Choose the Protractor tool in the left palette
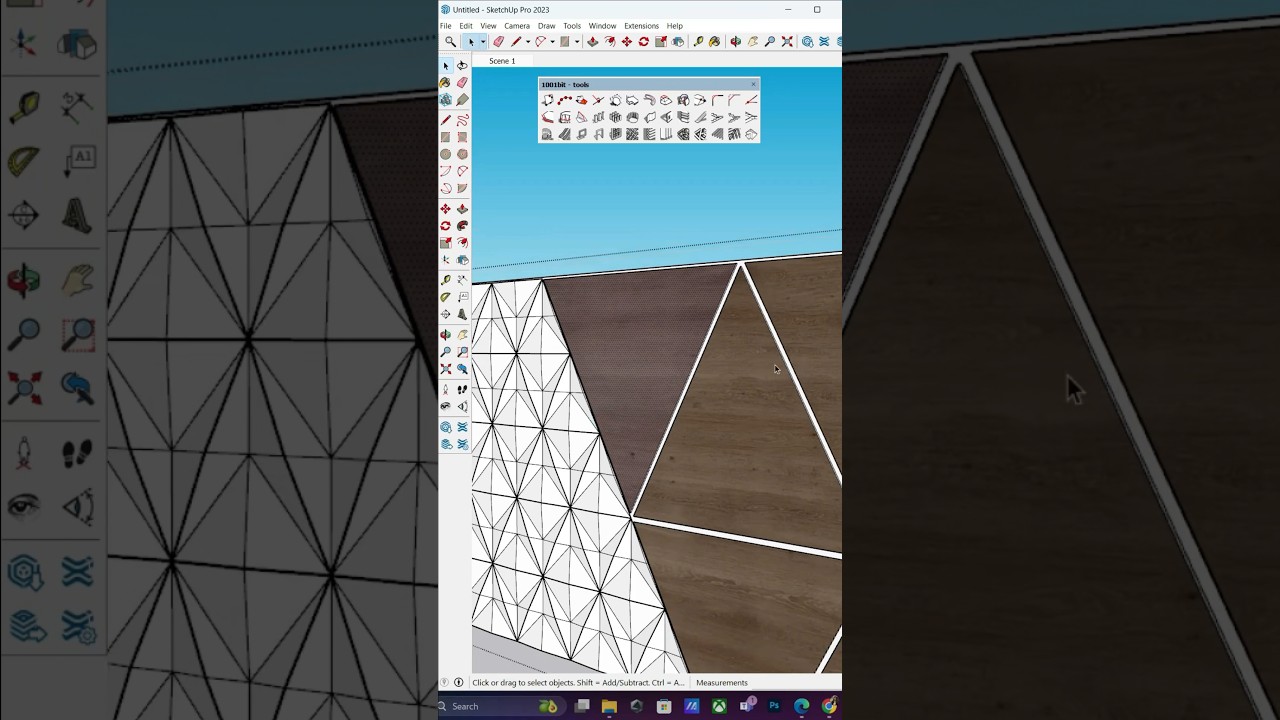Screen dimensions: 1280x720 point(445,296)
